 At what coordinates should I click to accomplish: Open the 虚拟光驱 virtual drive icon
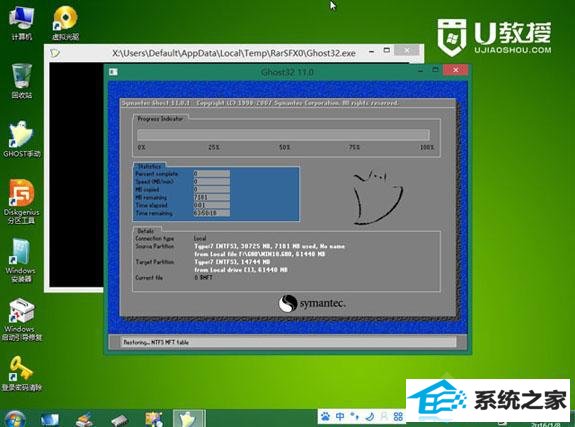[65, 23]
